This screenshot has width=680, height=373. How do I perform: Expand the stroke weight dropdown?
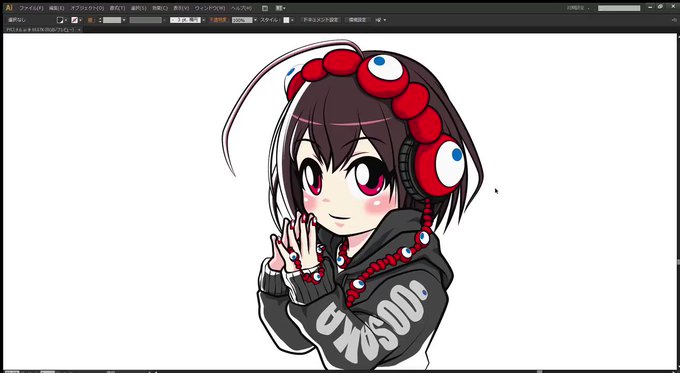[x=124, y=20]
